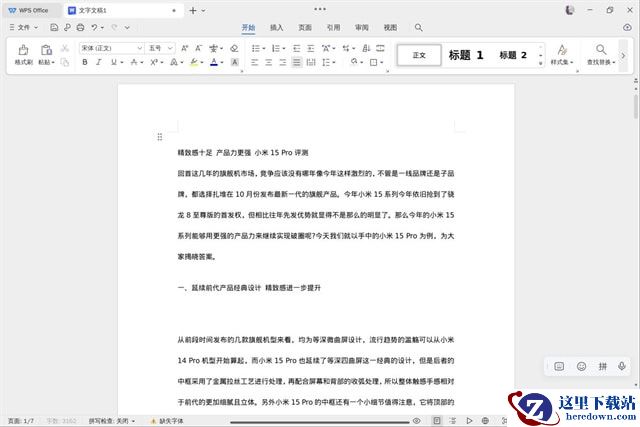Expand the bullet list dropdown arrow

pos(264,49)
